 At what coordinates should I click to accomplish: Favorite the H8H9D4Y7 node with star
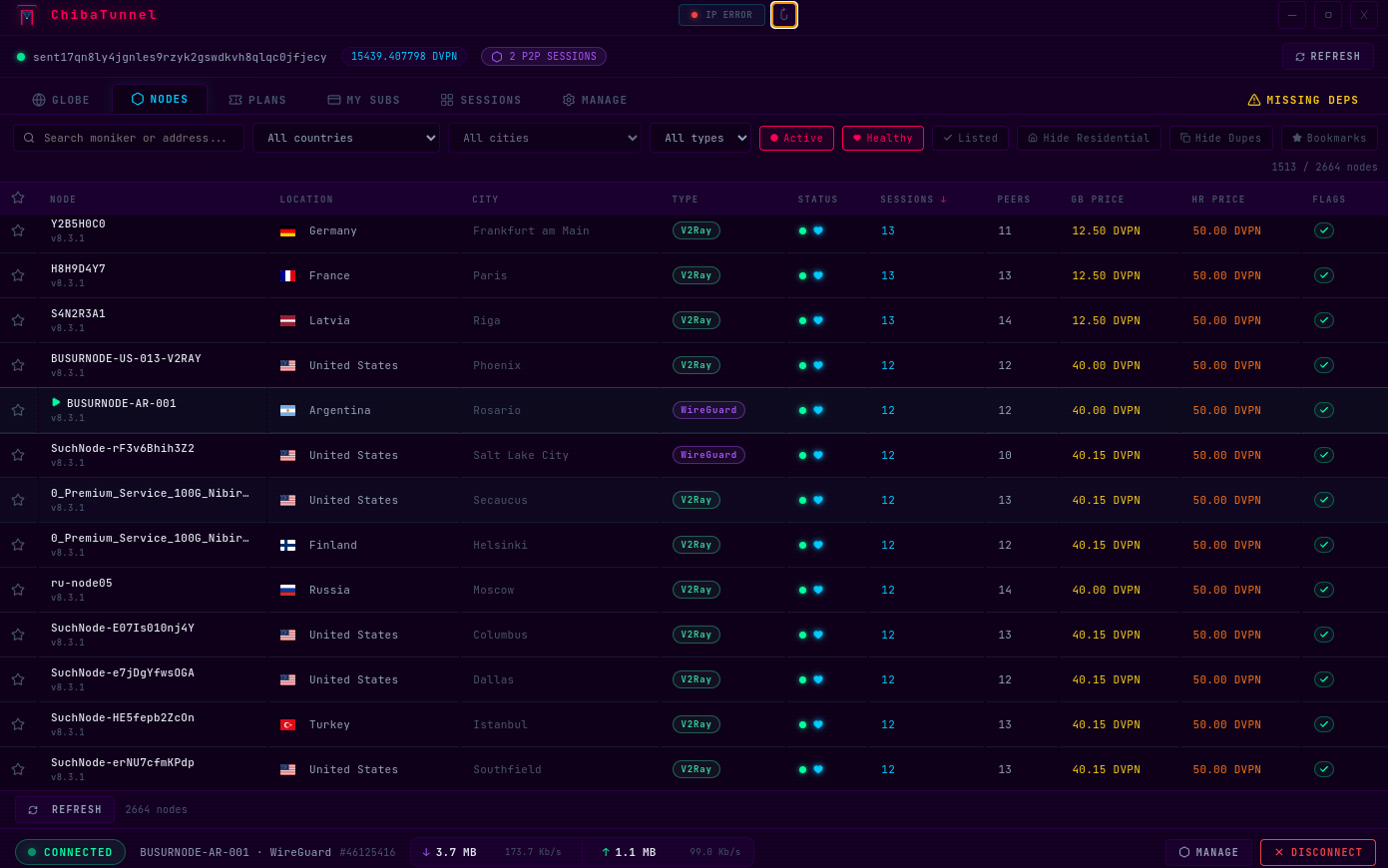point(18,275)
